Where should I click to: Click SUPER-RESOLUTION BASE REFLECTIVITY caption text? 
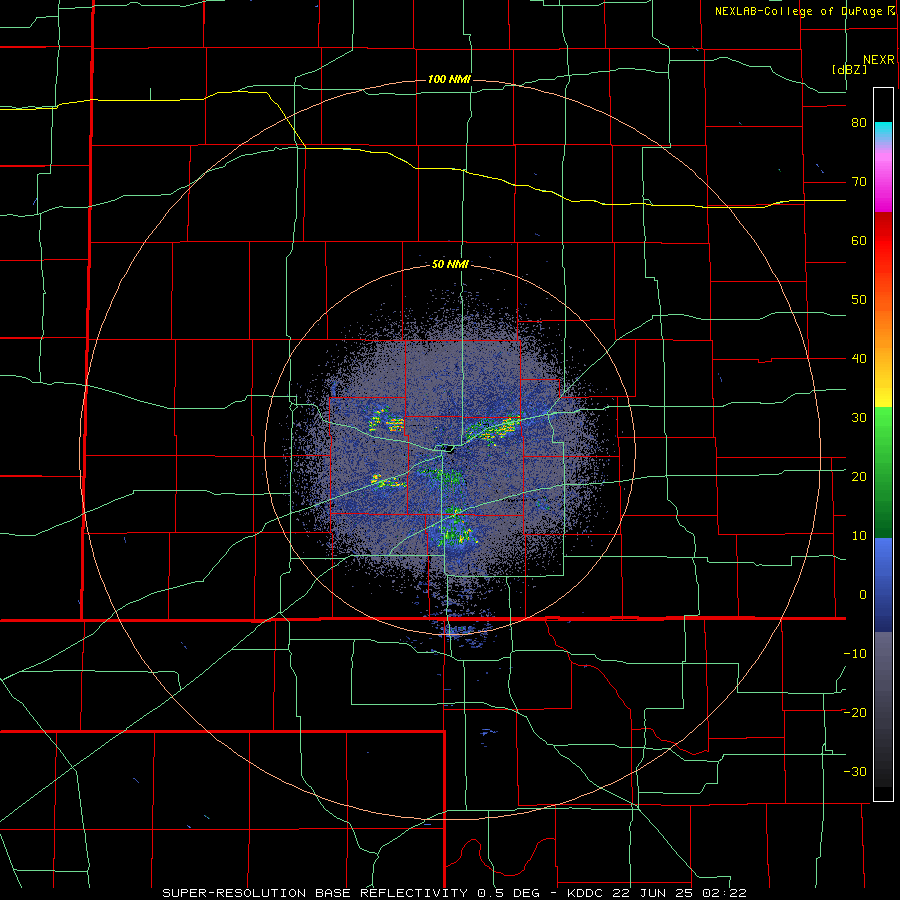pos(314,893)
